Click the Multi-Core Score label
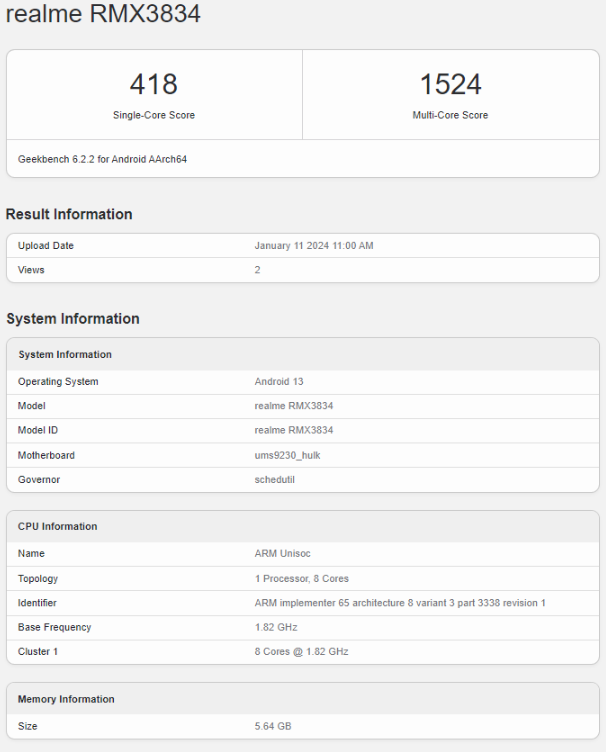The image size is (606, 752). point(450,115)
